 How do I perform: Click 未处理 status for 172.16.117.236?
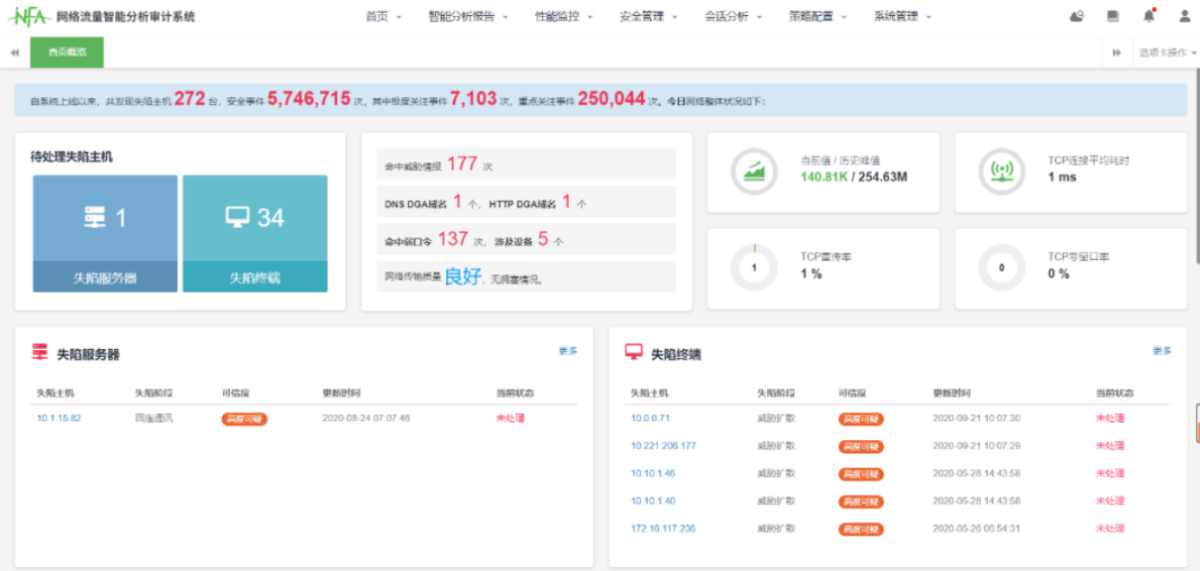[x=1110, y=528]
